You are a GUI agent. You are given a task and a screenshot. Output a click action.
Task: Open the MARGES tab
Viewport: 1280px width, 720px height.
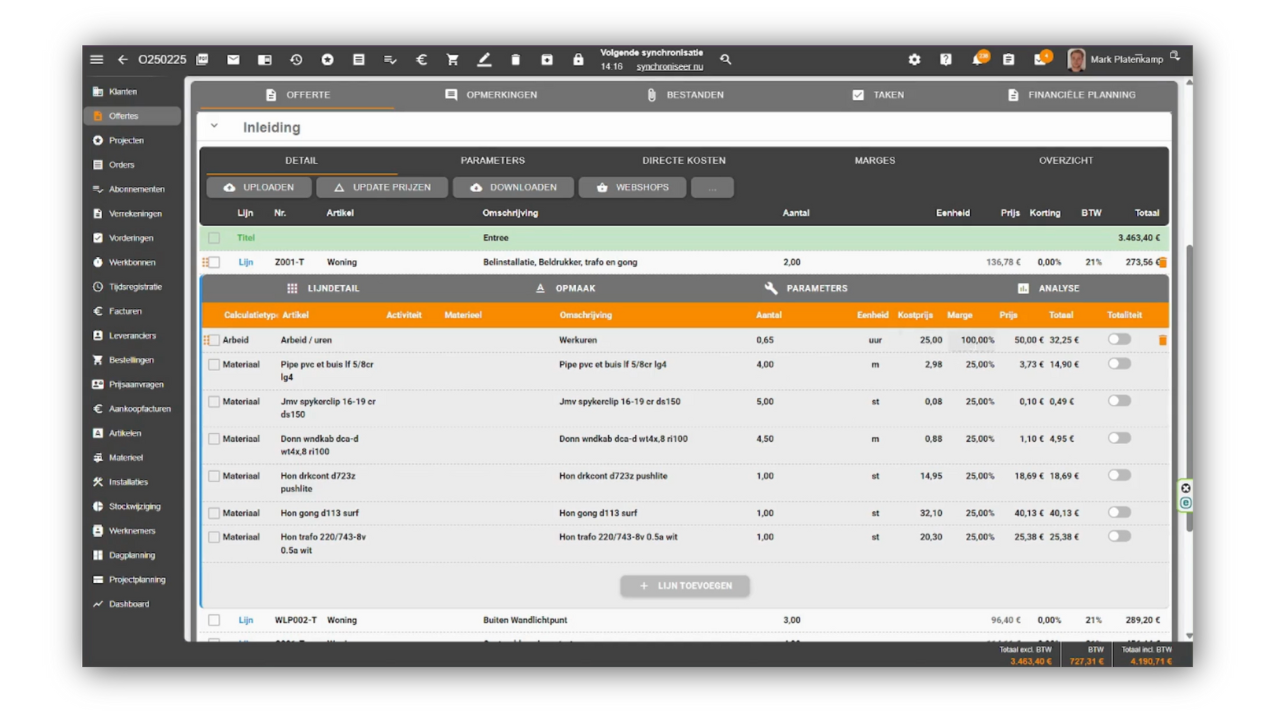[x=875, y=160]
